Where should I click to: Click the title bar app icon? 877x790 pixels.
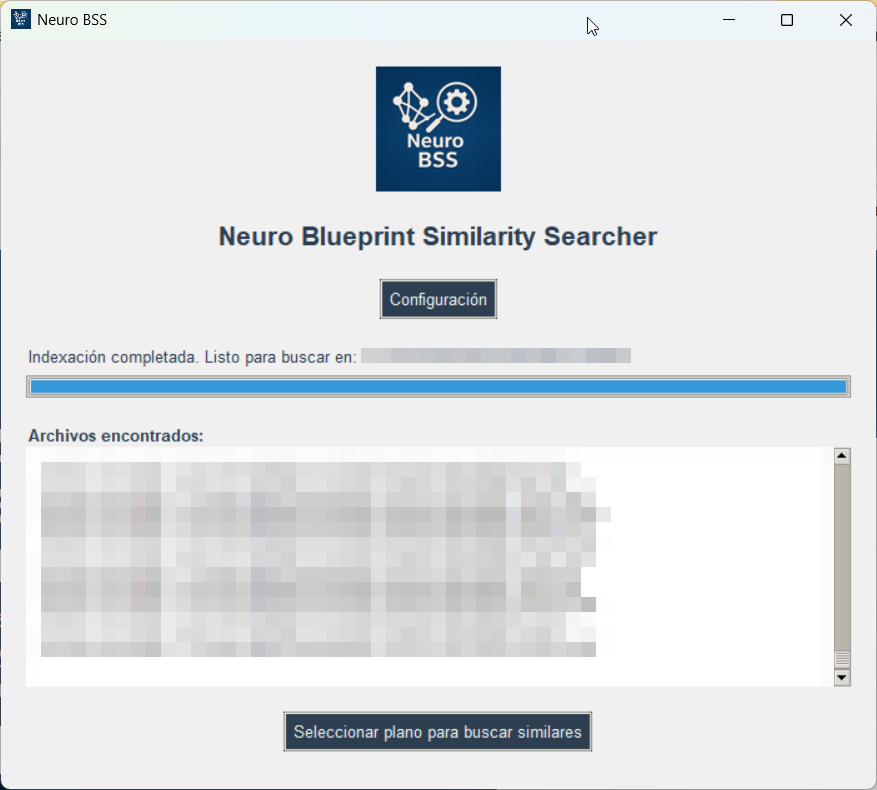point(21,20)
